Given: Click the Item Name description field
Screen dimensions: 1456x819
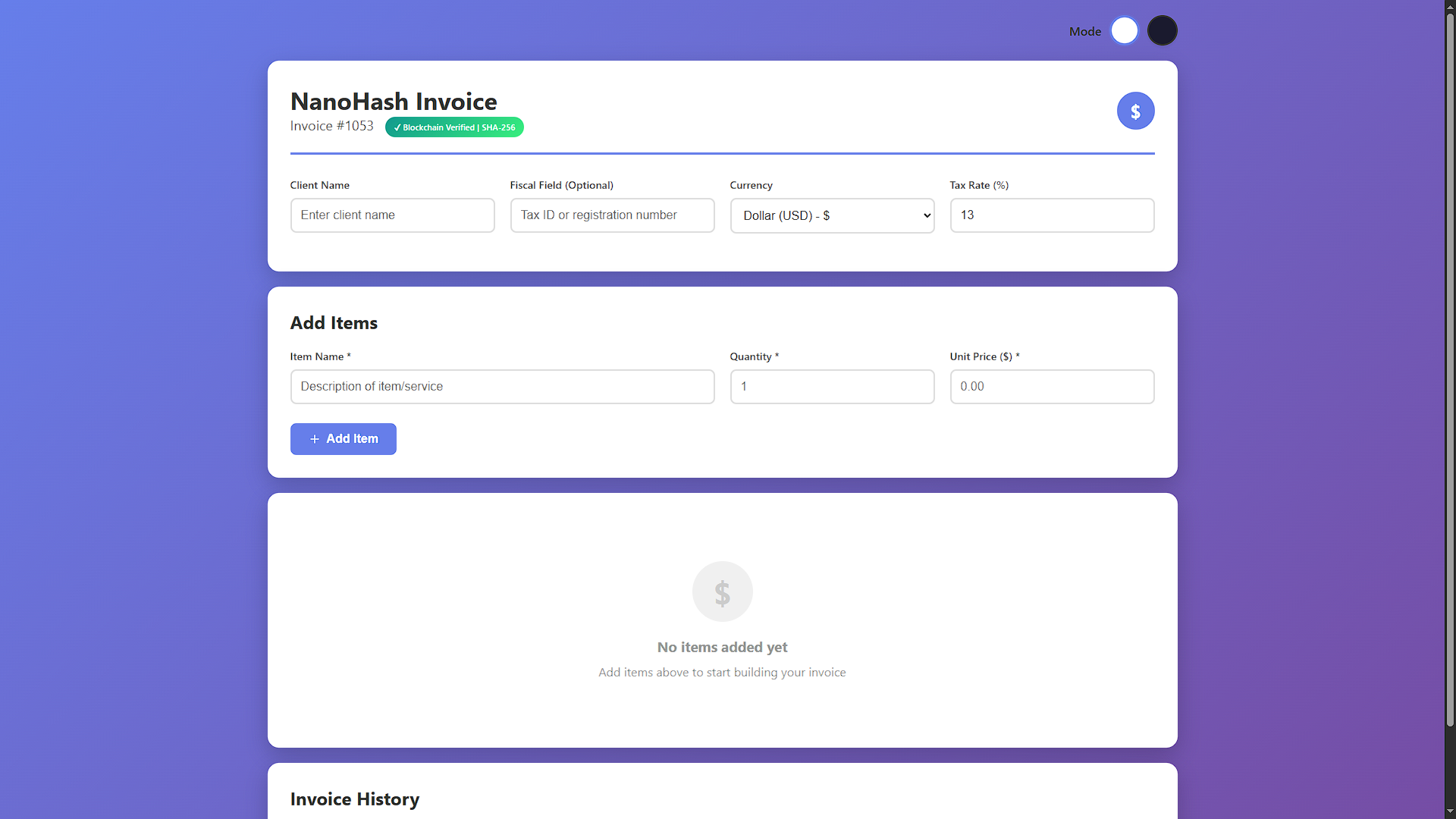Looking at the screenshot, I should point(502,387).
